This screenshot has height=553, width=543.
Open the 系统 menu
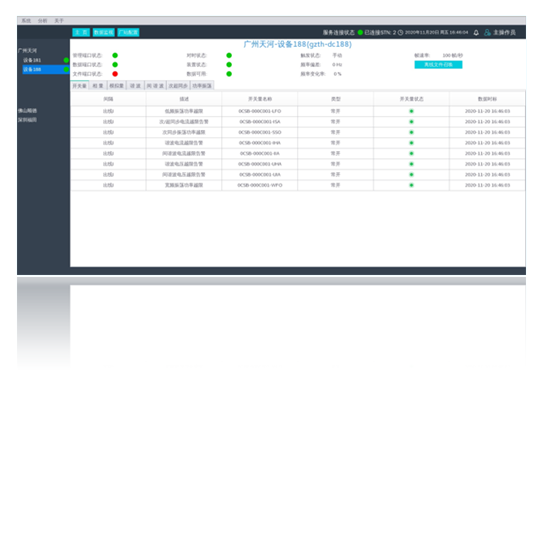pos(26,21)
